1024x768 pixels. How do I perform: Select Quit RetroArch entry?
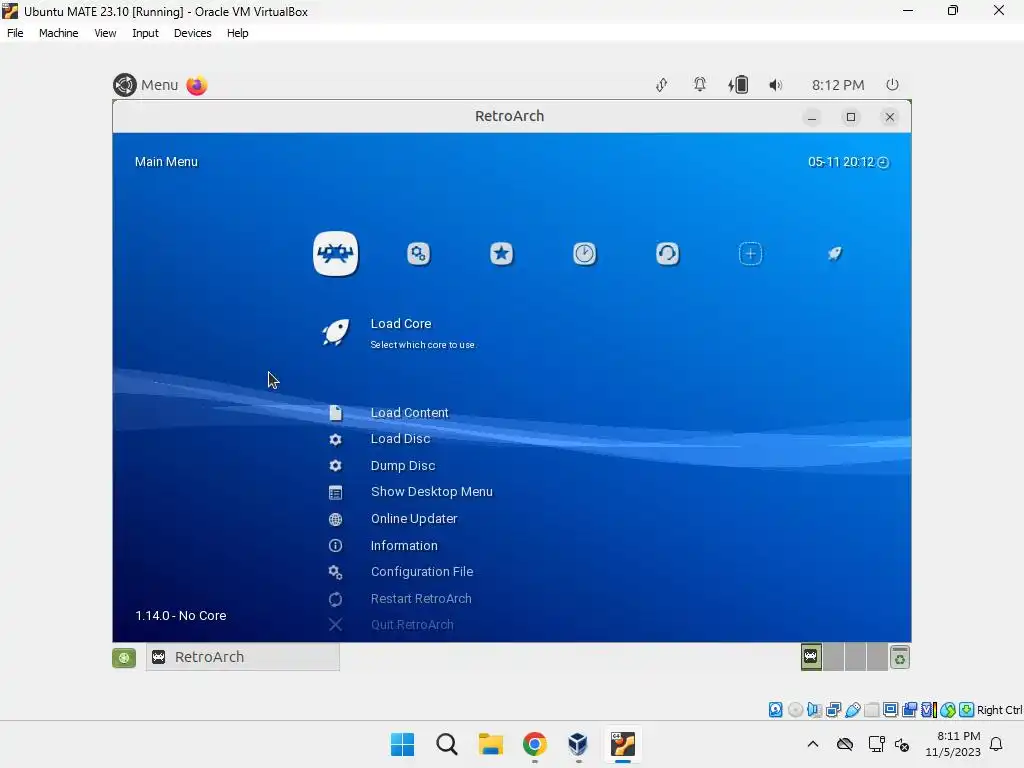412,625
